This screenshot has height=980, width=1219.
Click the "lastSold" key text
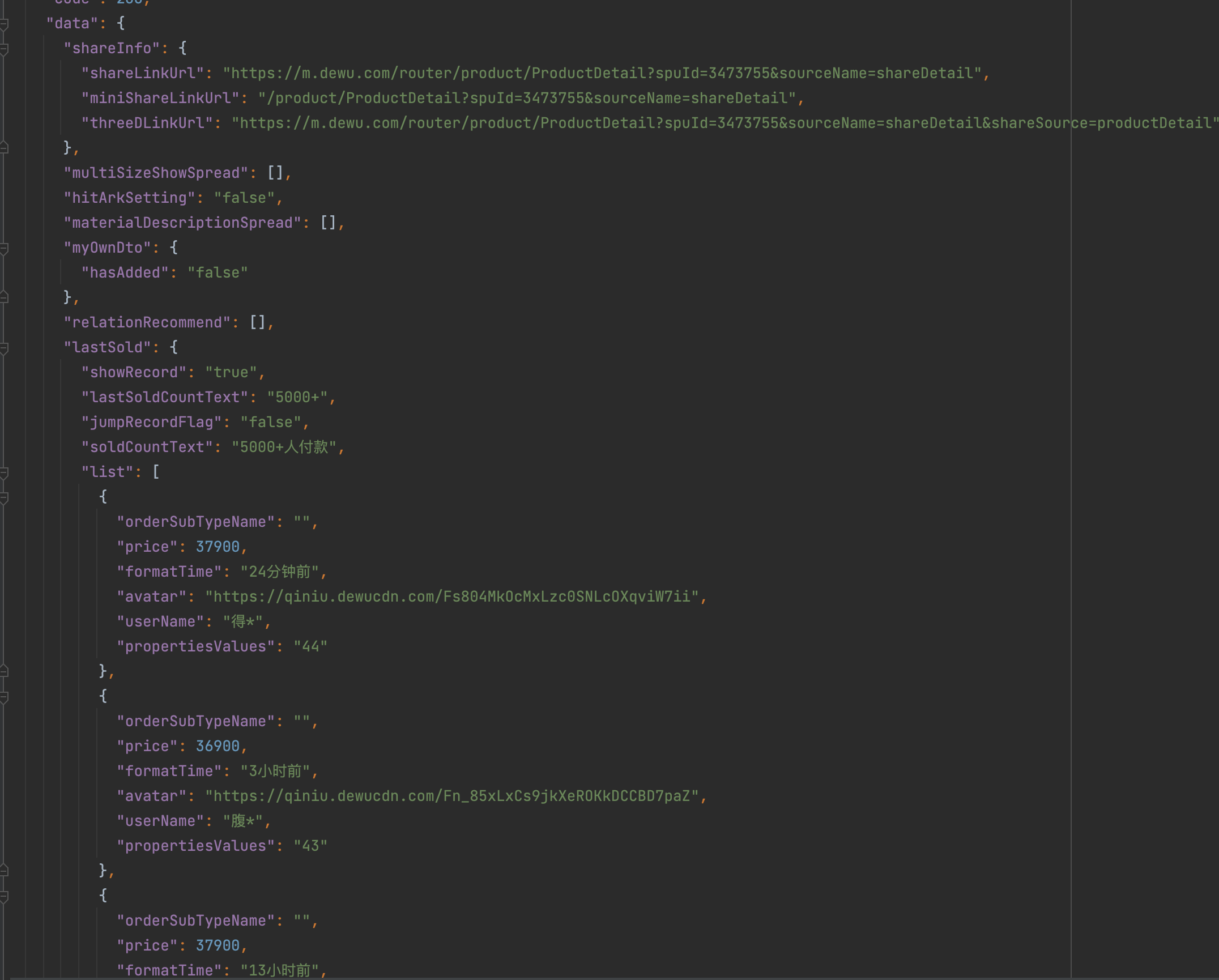click(x=108, y=347)
